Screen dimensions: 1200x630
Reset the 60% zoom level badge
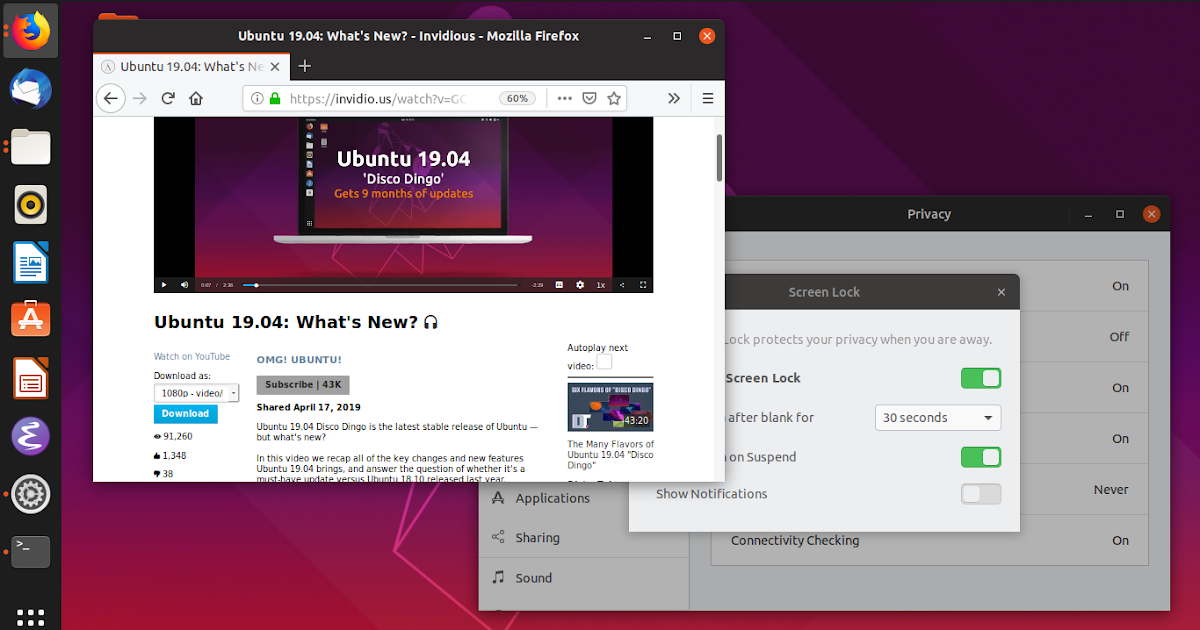click(516, 98)
